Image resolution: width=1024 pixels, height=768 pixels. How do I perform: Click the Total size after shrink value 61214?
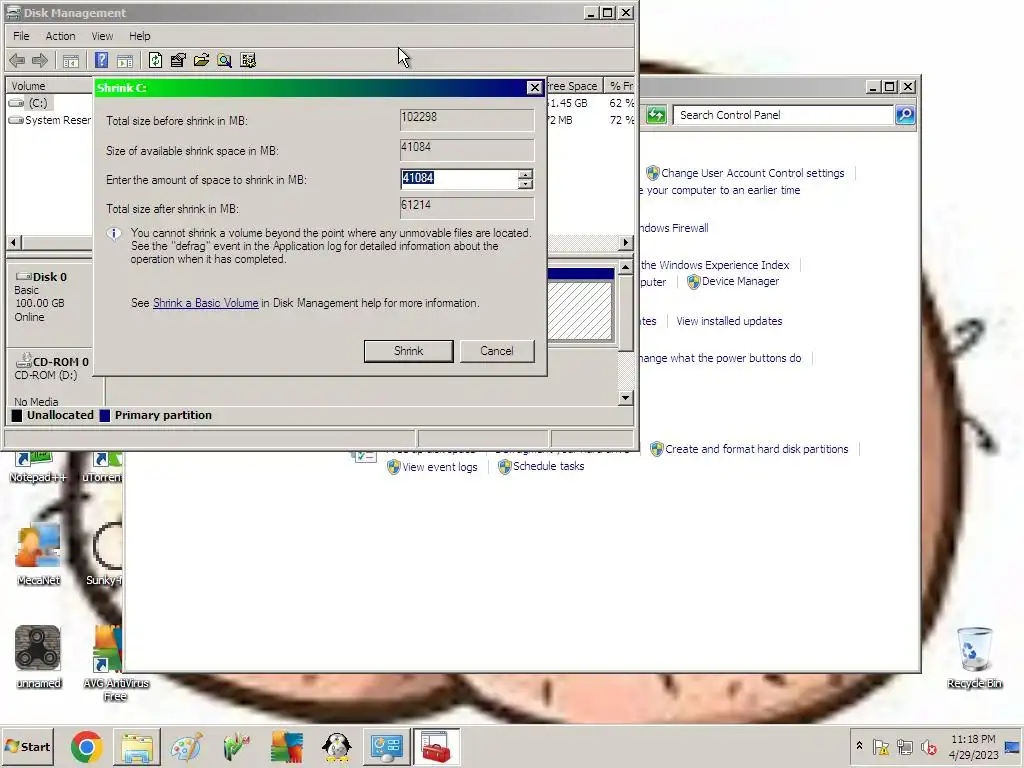[x=467, y=208]
